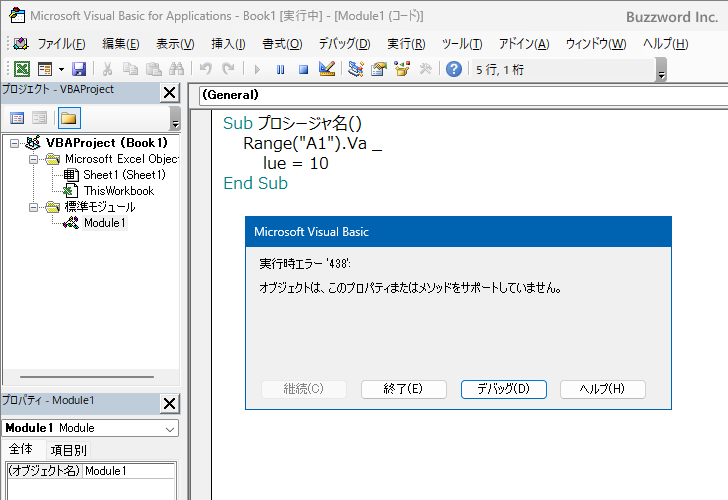Screen dimensions: 728x500
Task: Open the アドイン(A) menu
Action: 524,44
